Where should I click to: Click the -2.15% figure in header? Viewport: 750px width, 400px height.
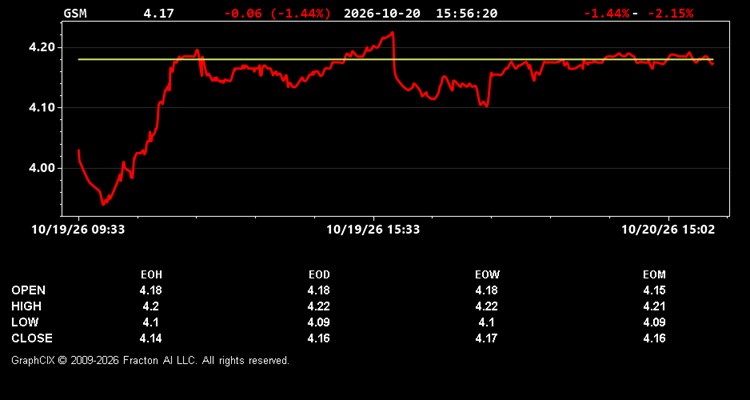pyautogui.click(x=670, y=13)
